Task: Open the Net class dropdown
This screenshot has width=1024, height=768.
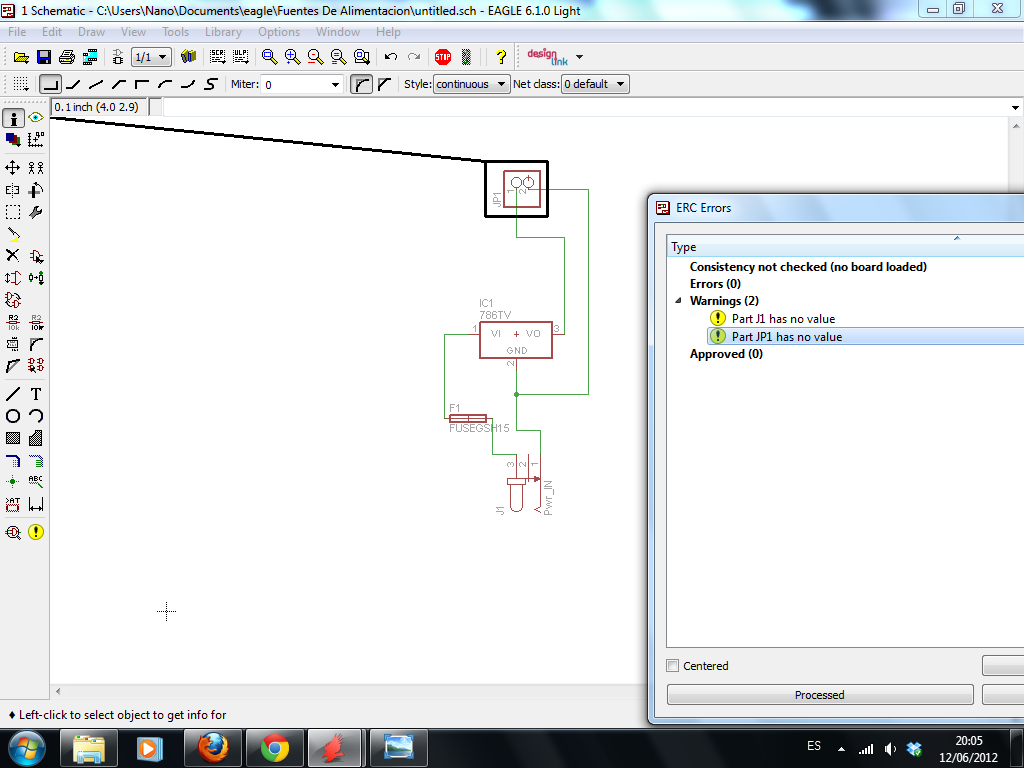Action: point(595,84)
